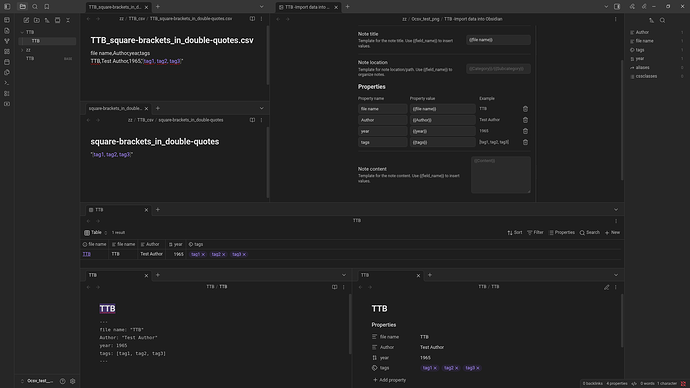Click the Note title template input field

pos(498,40)
